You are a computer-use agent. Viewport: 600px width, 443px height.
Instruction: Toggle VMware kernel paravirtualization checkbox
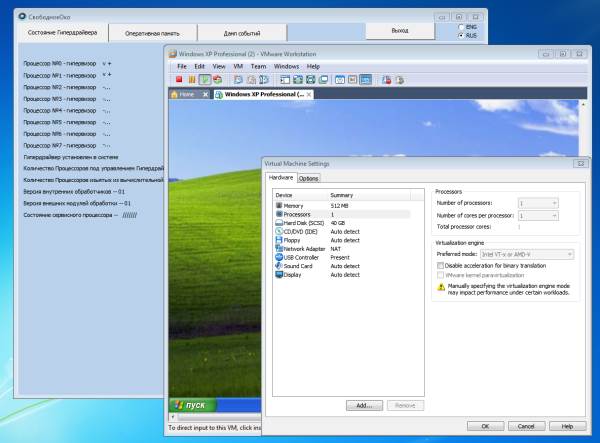tap(440, 275)
